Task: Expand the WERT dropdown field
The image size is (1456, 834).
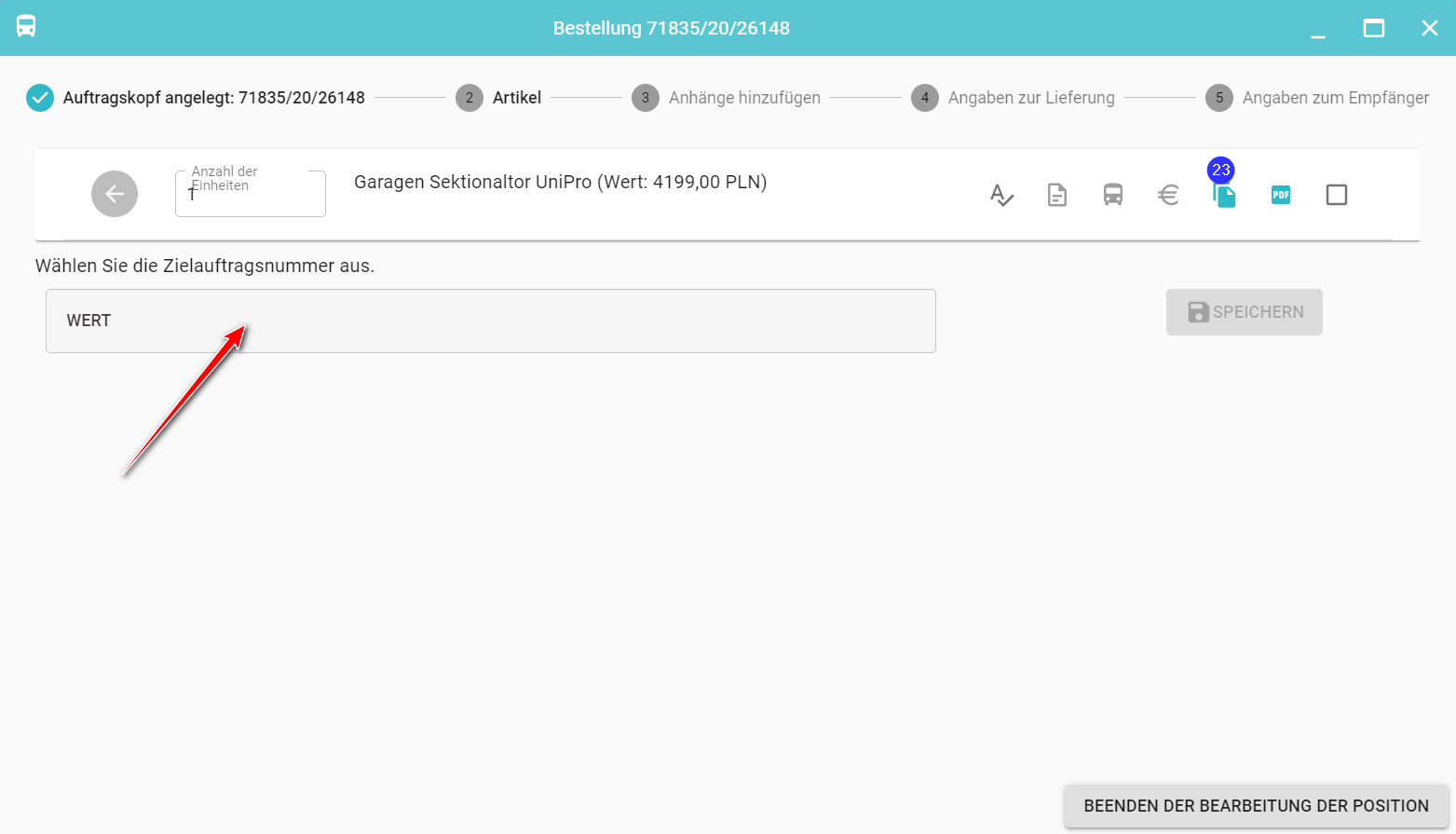Action: pos(490,321)
